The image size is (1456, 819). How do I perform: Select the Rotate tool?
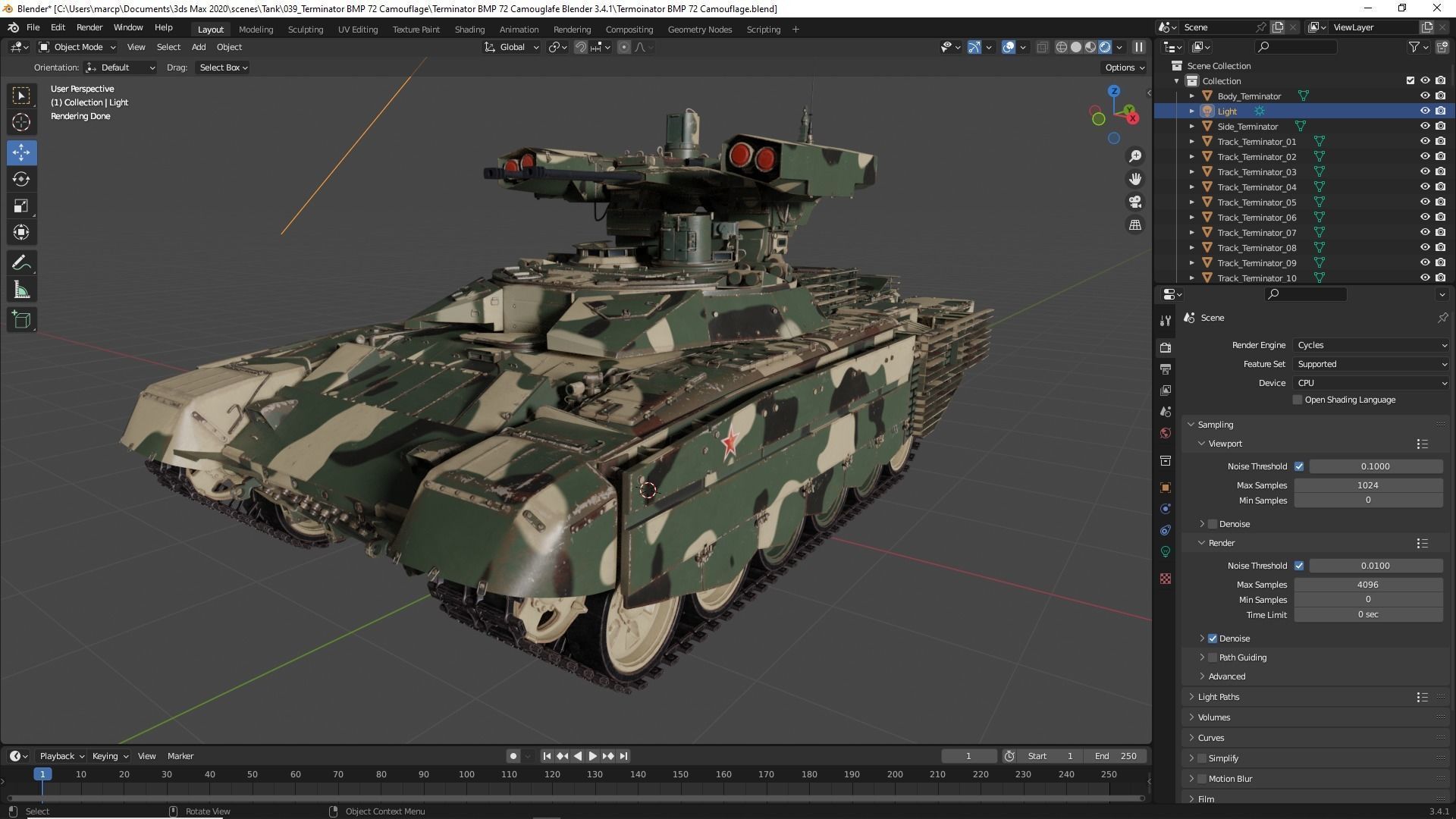point(21,179)
